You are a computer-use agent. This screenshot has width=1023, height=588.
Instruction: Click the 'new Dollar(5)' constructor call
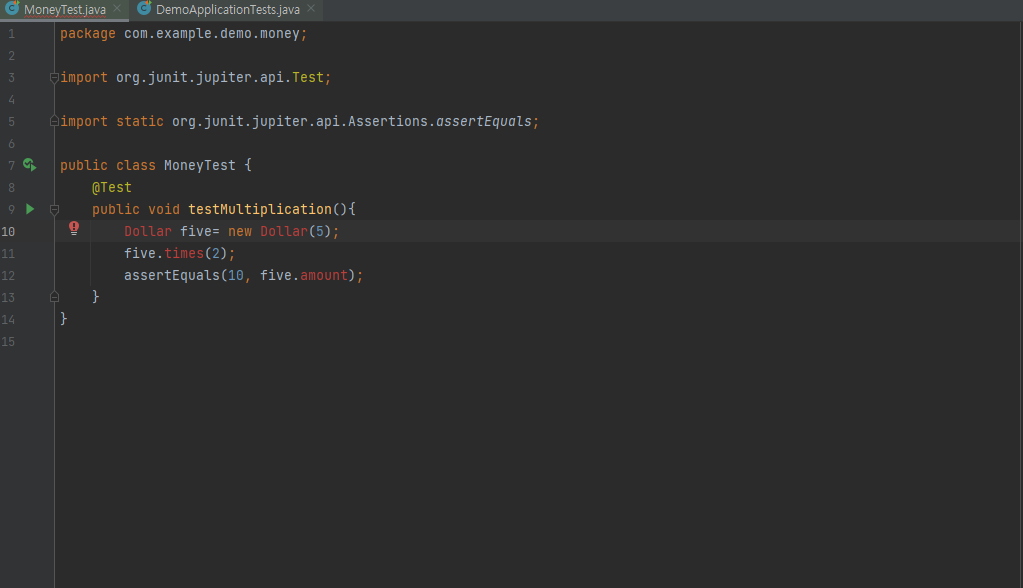pos(279,231)
